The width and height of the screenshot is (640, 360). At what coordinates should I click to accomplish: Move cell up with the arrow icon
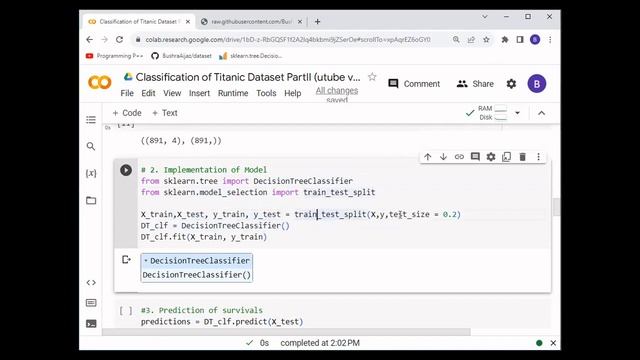427,157
